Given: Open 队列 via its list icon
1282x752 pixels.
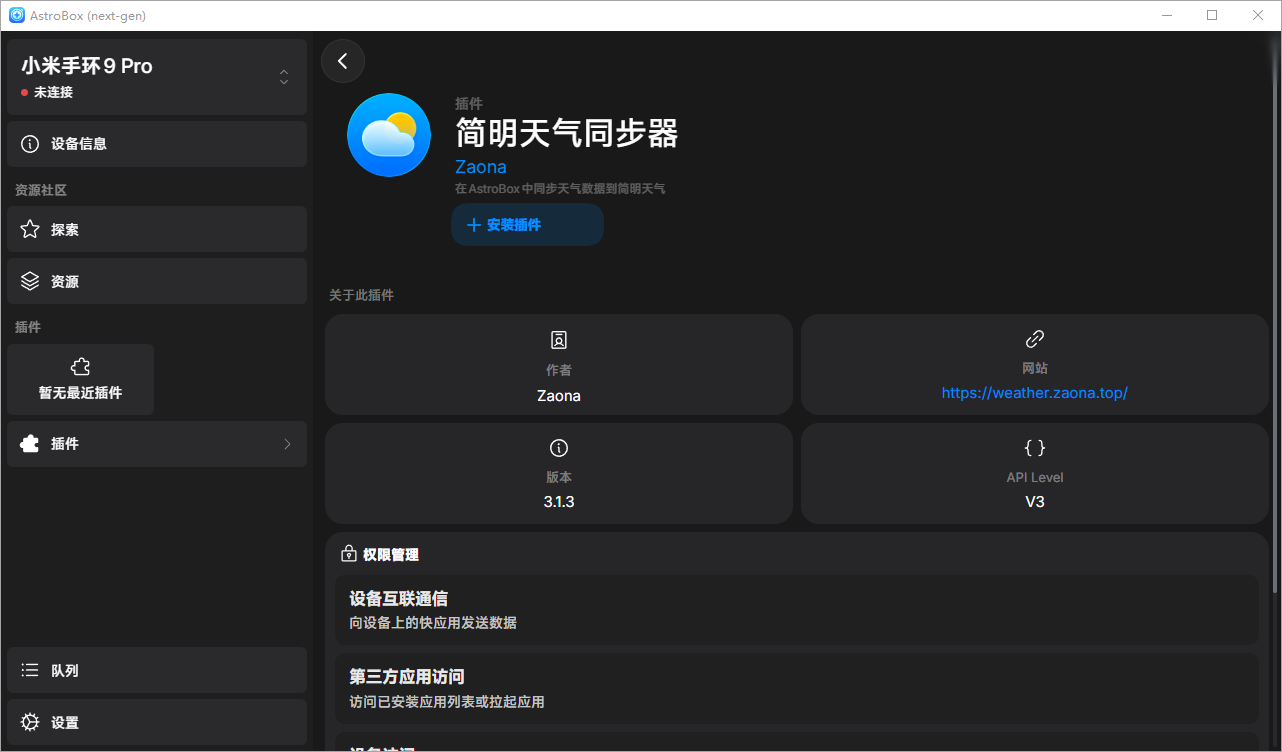Looking at the screenshot, I should (x=30, y=670).
